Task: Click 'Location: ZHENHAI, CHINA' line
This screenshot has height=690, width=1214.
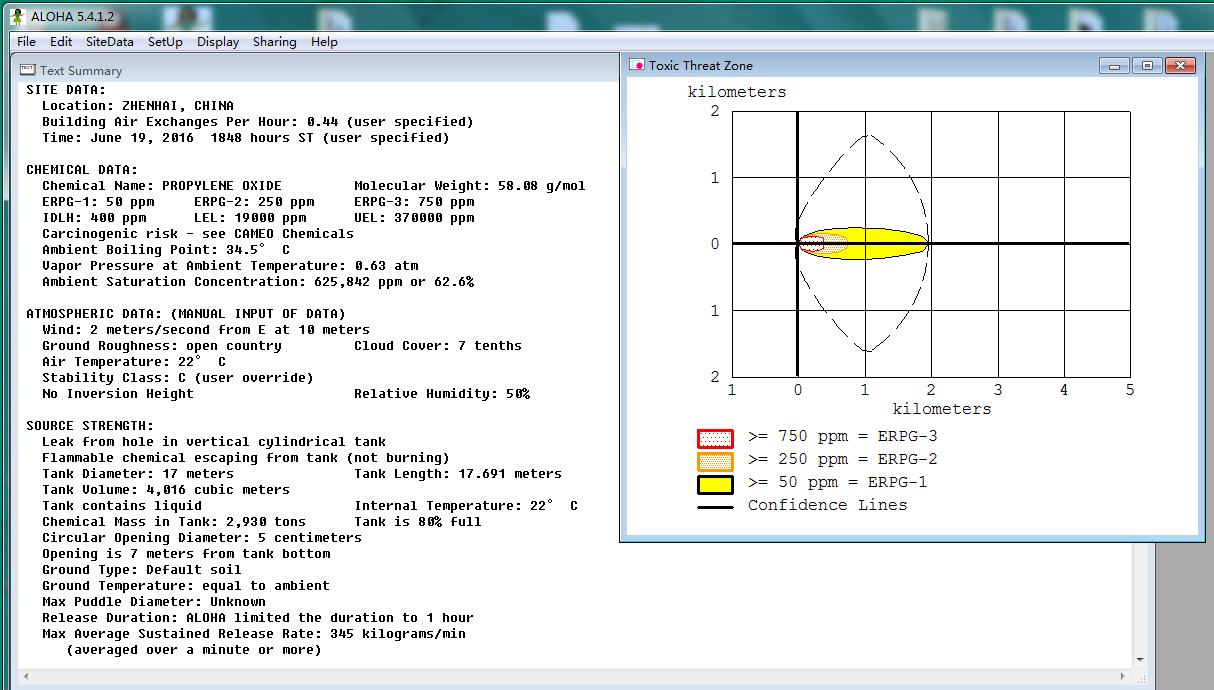Action: point(138,106)
